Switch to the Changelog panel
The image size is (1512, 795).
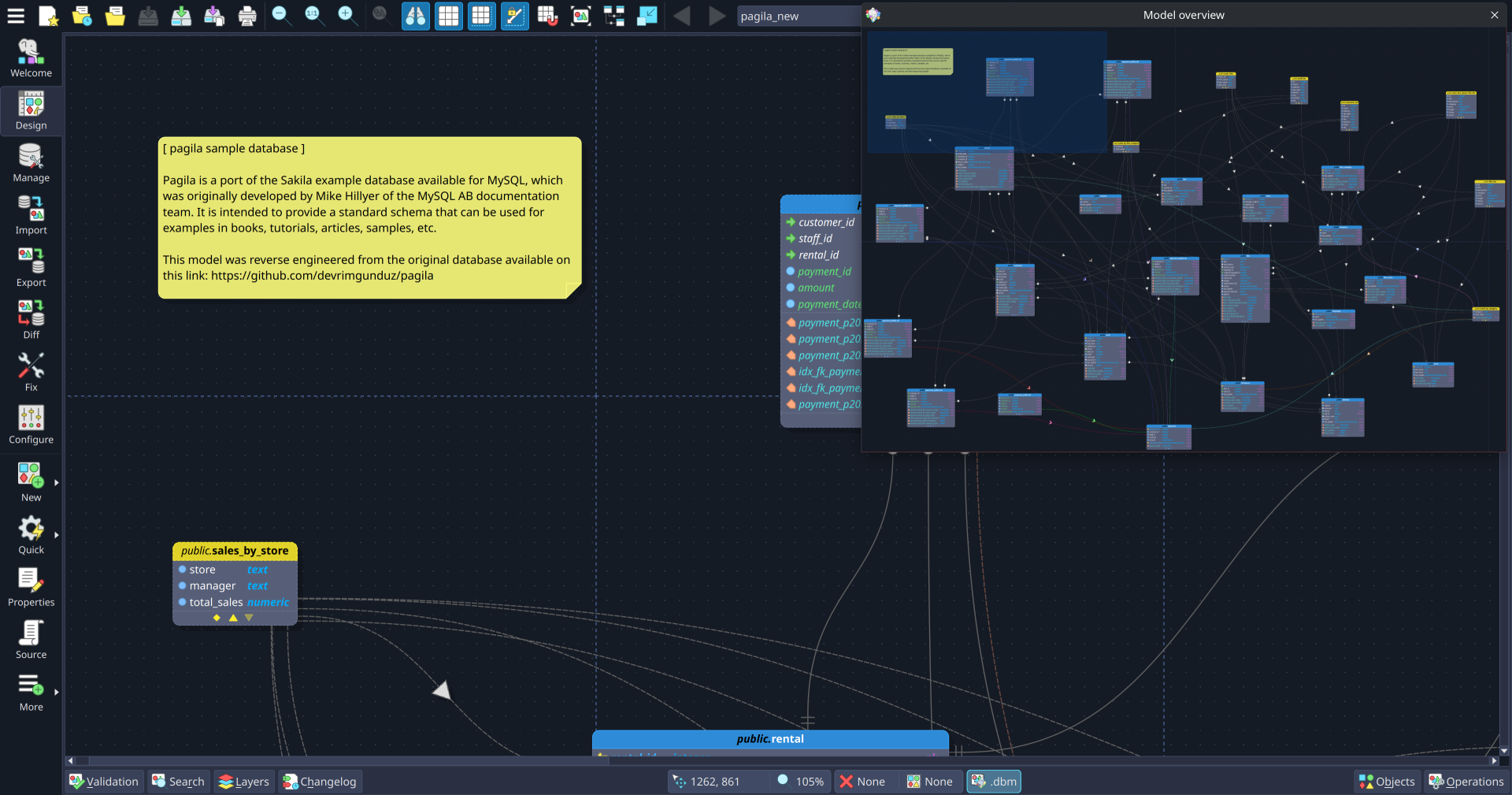point(321,781)
